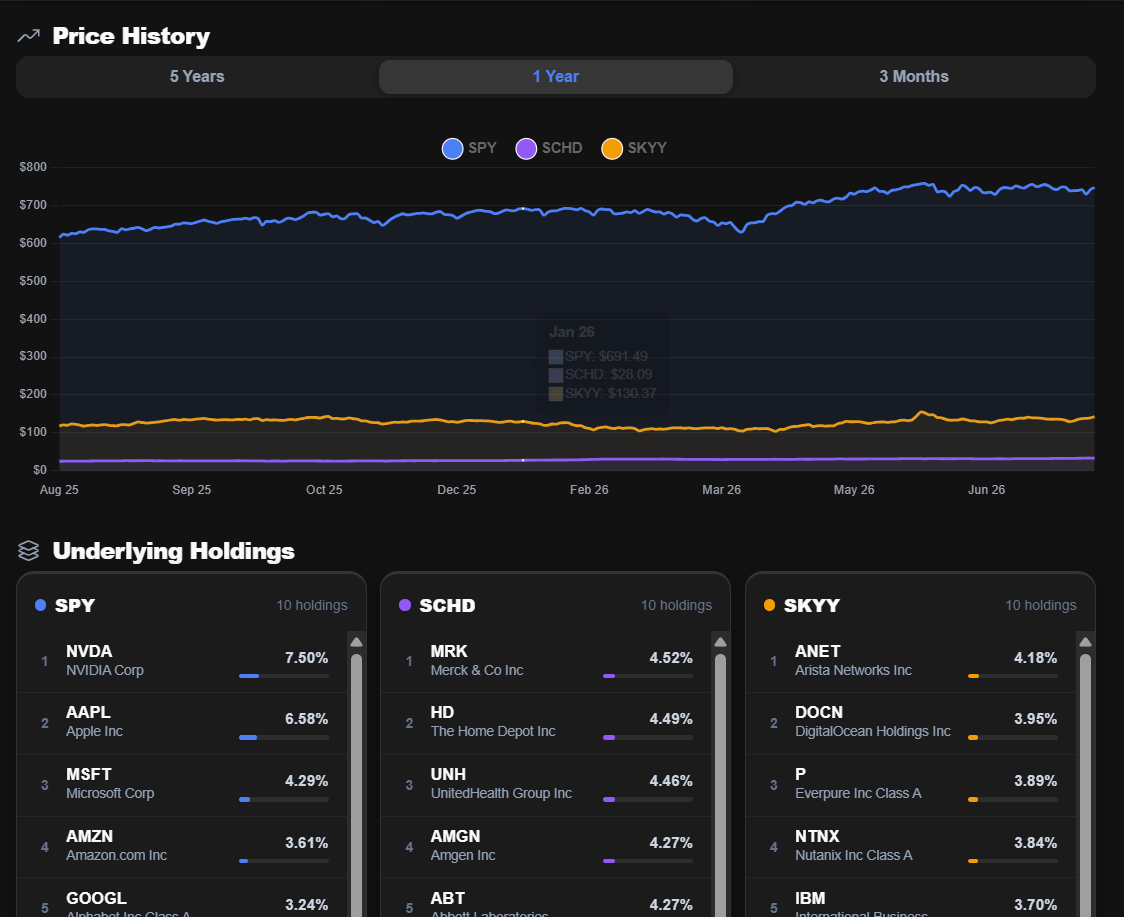Click the purple dot beside SCHD holdings header
This screenshot has width=1124, height=917.
click(405, 605)
